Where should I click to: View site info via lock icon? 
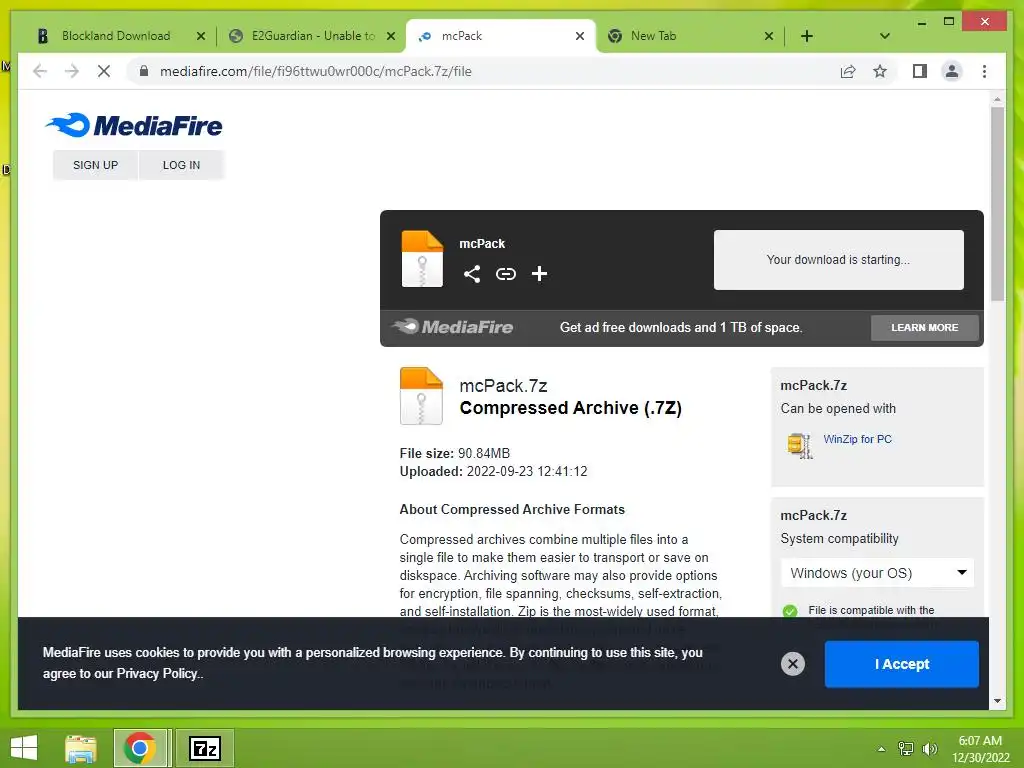(144, 71)
